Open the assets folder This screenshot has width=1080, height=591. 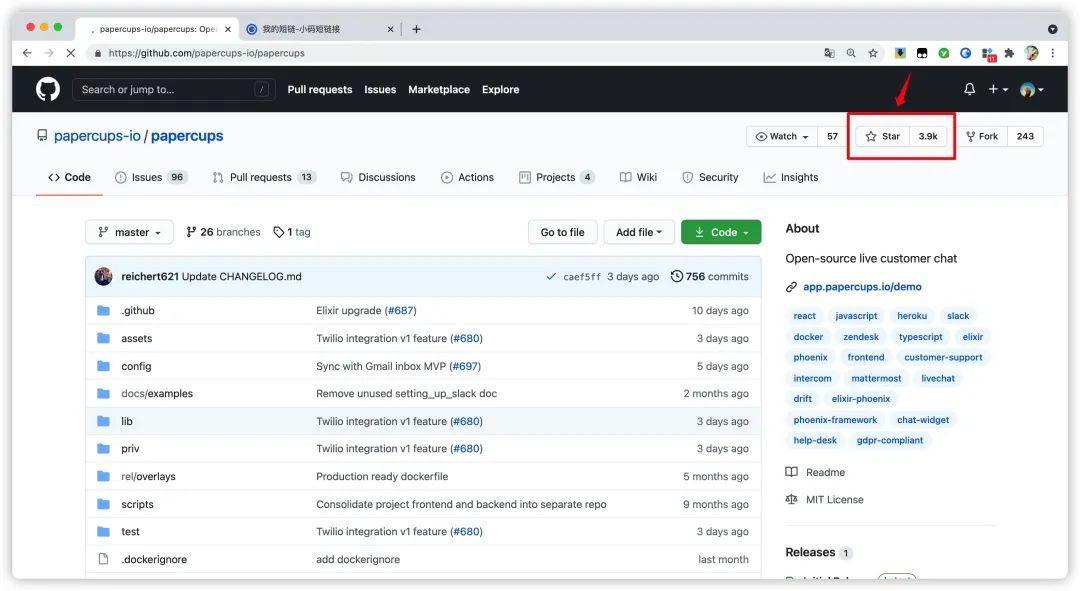coord(136,338)
